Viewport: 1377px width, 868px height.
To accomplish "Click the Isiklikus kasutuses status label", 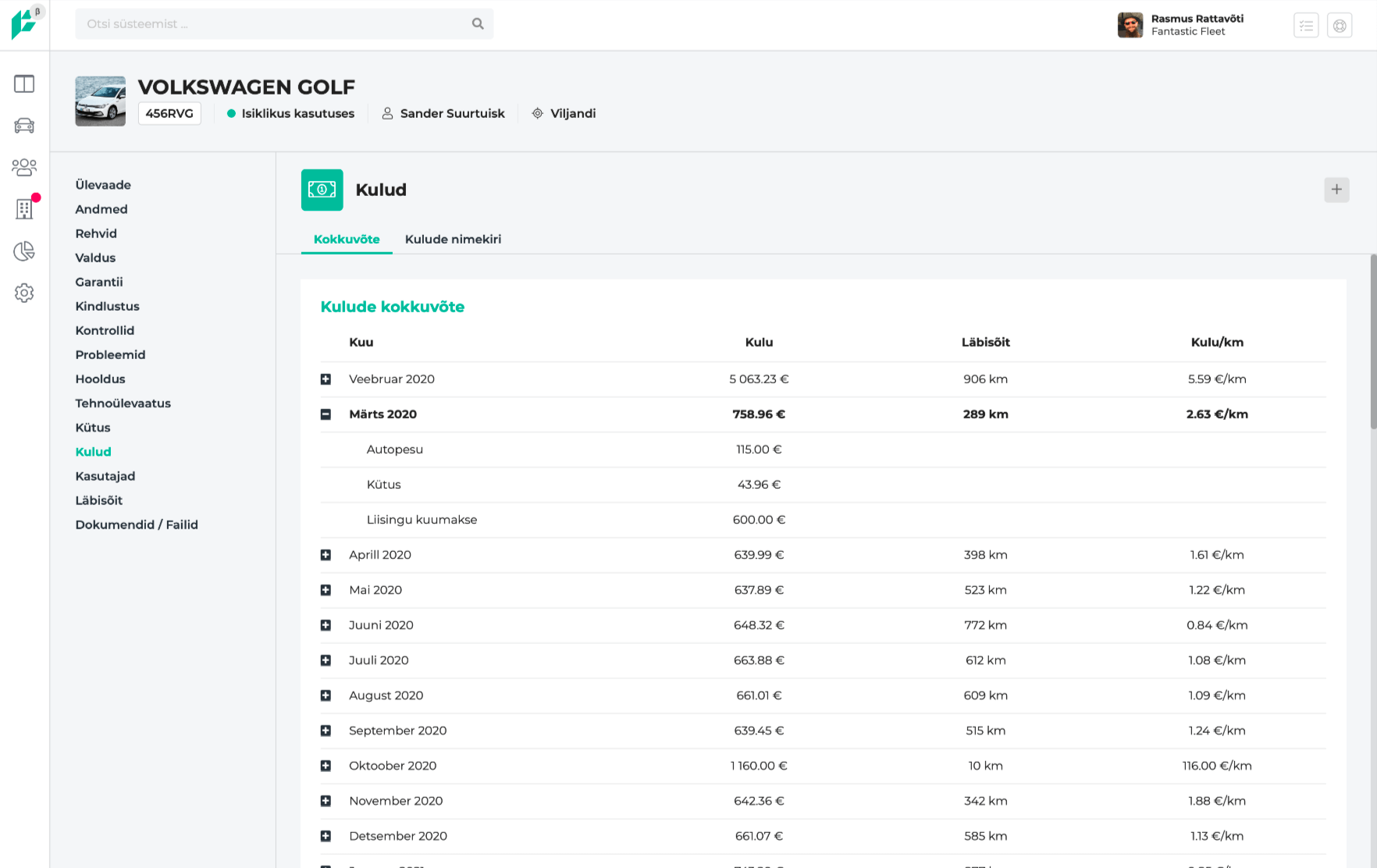I will 297,113.
